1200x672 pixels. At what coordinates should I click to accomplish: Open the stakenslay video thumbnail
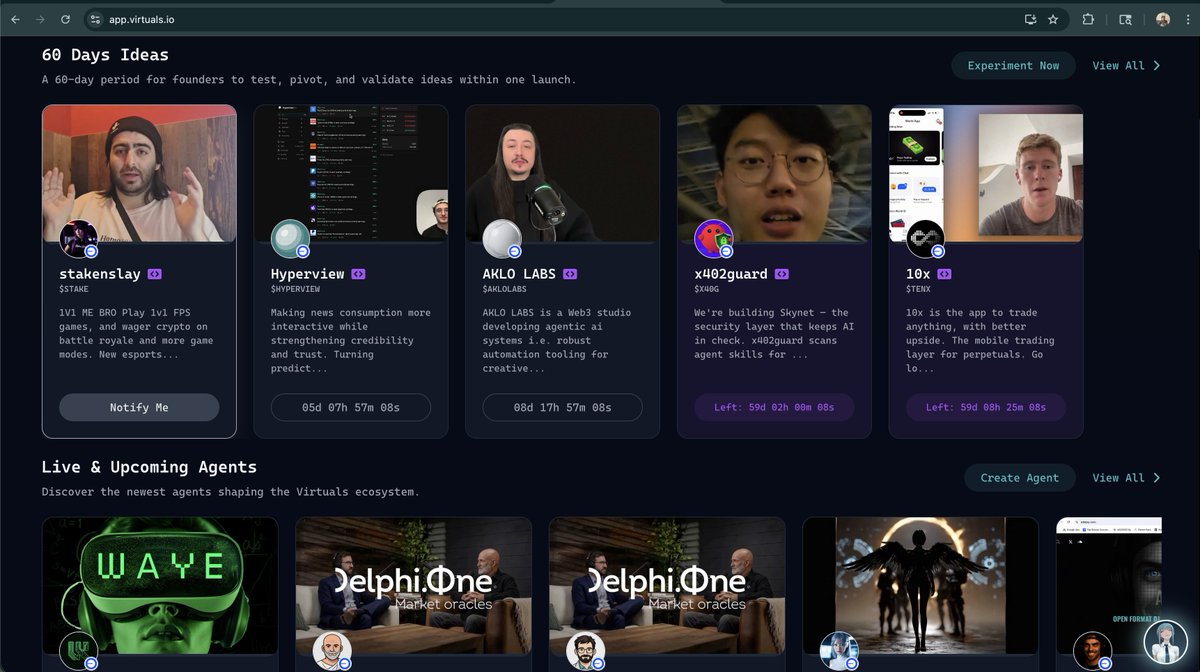click(x=139, y=173)
